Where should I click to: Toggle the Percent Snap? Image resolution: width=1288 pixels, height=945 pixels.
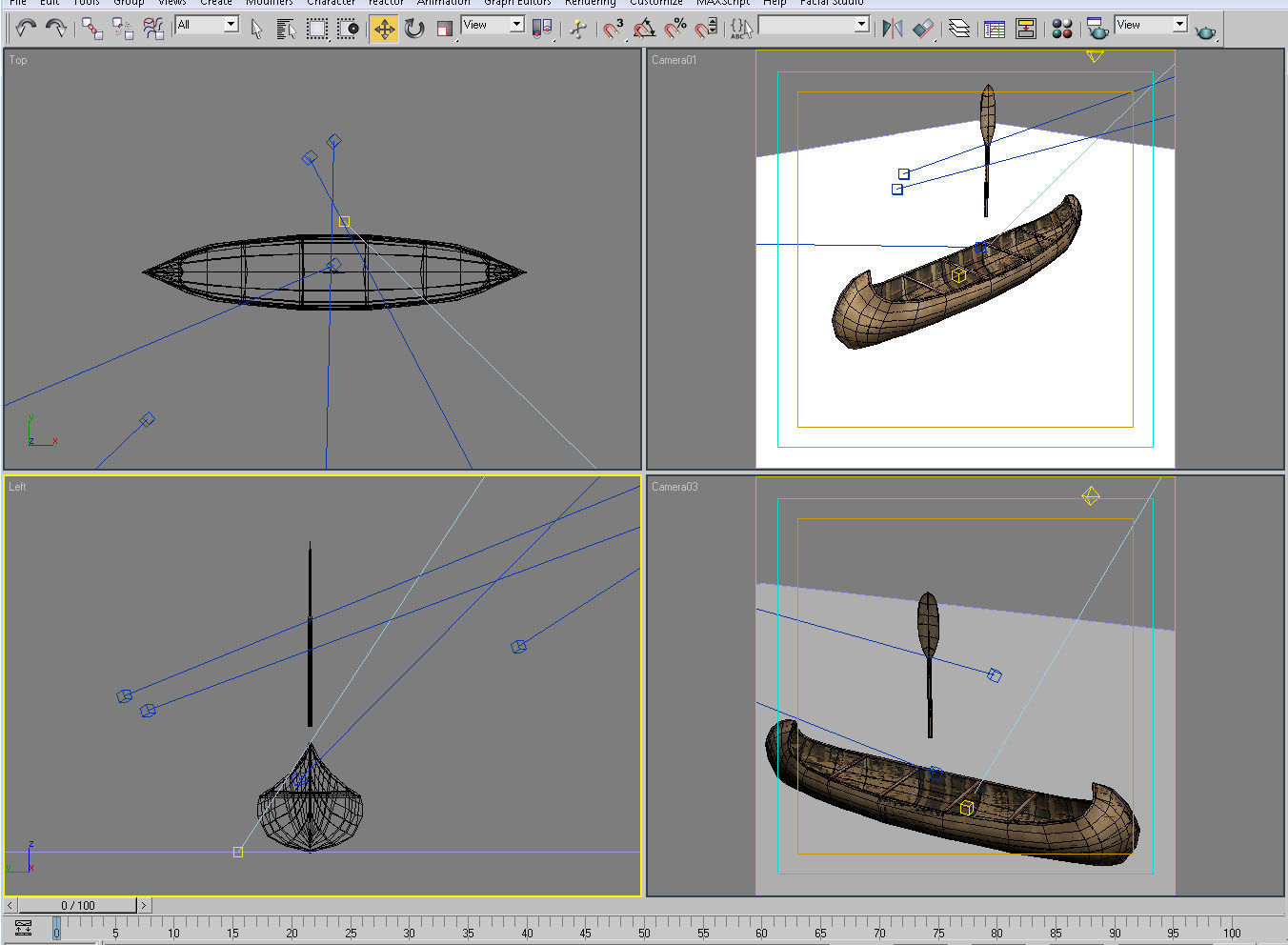(x=674, y=29)
